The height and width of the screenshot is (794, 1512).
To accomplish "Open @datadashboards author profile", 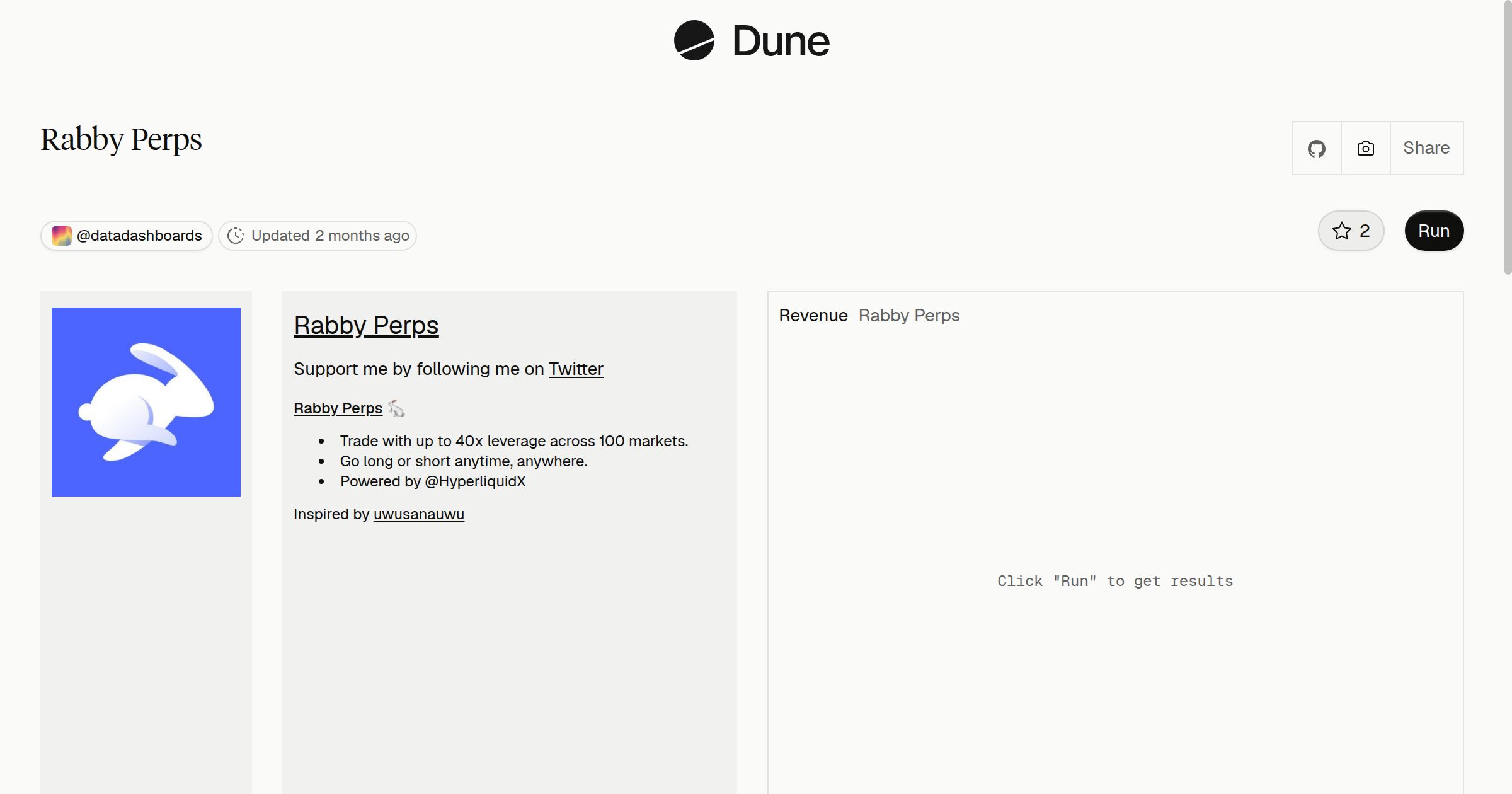I will click(127, 236).
